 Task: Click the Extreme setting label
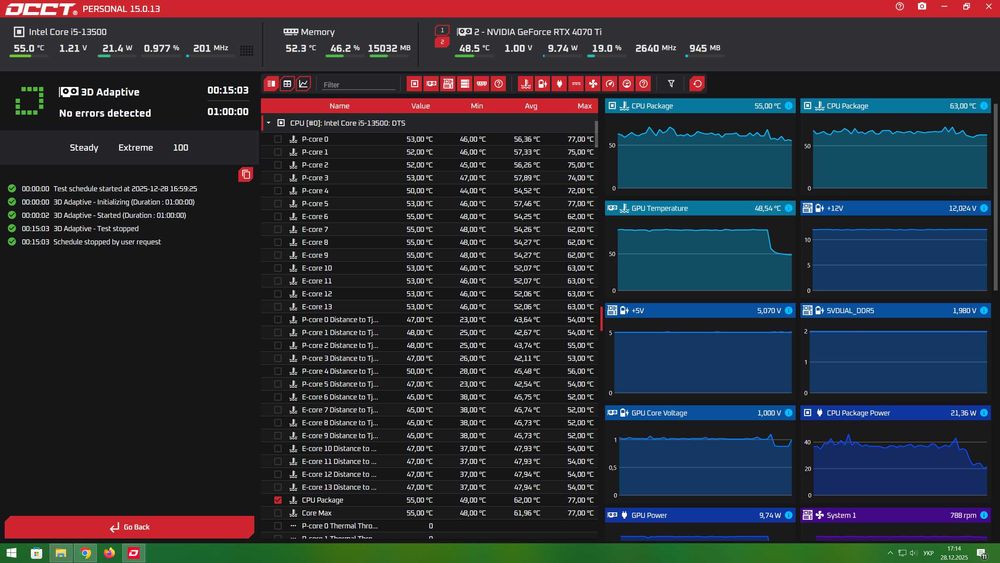pyautogui.click(x=135, y=147)
